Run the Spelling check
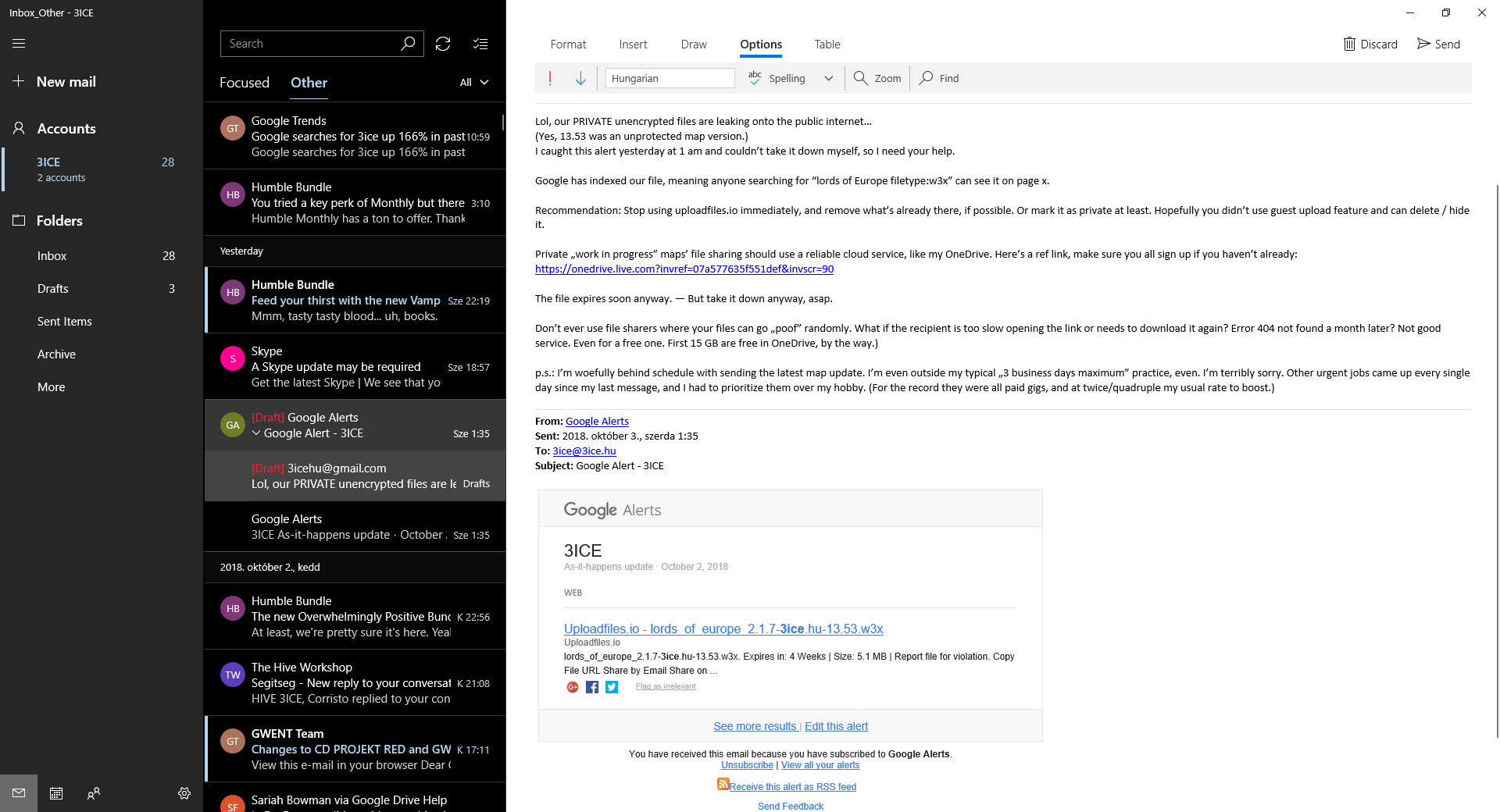1500x812 pixels. click(777, 78)
